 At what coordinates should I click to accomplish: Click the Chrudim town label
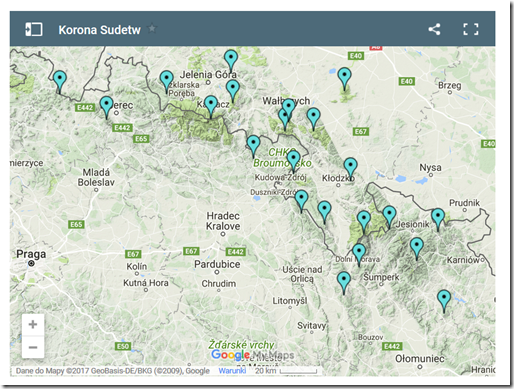219,284
